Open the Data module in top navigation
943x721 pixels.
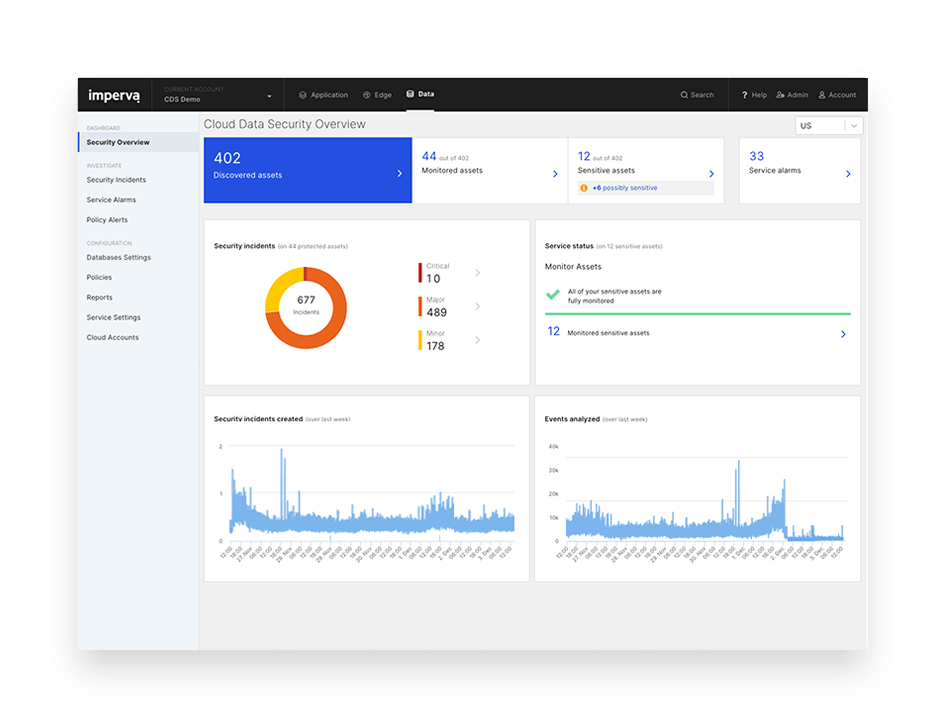click(420, 94)
